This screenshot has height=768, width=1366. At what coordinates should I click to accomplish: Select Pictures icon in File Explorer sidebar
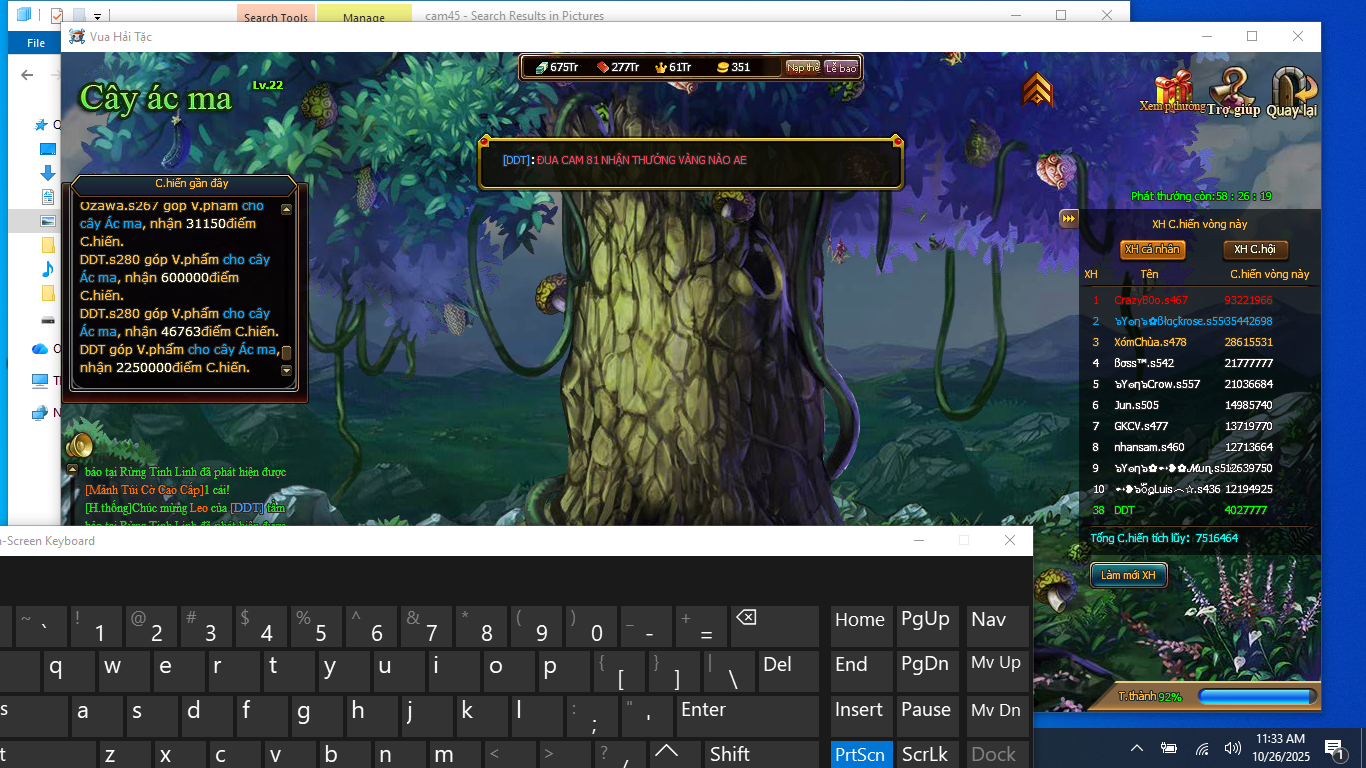pos(47,221)
